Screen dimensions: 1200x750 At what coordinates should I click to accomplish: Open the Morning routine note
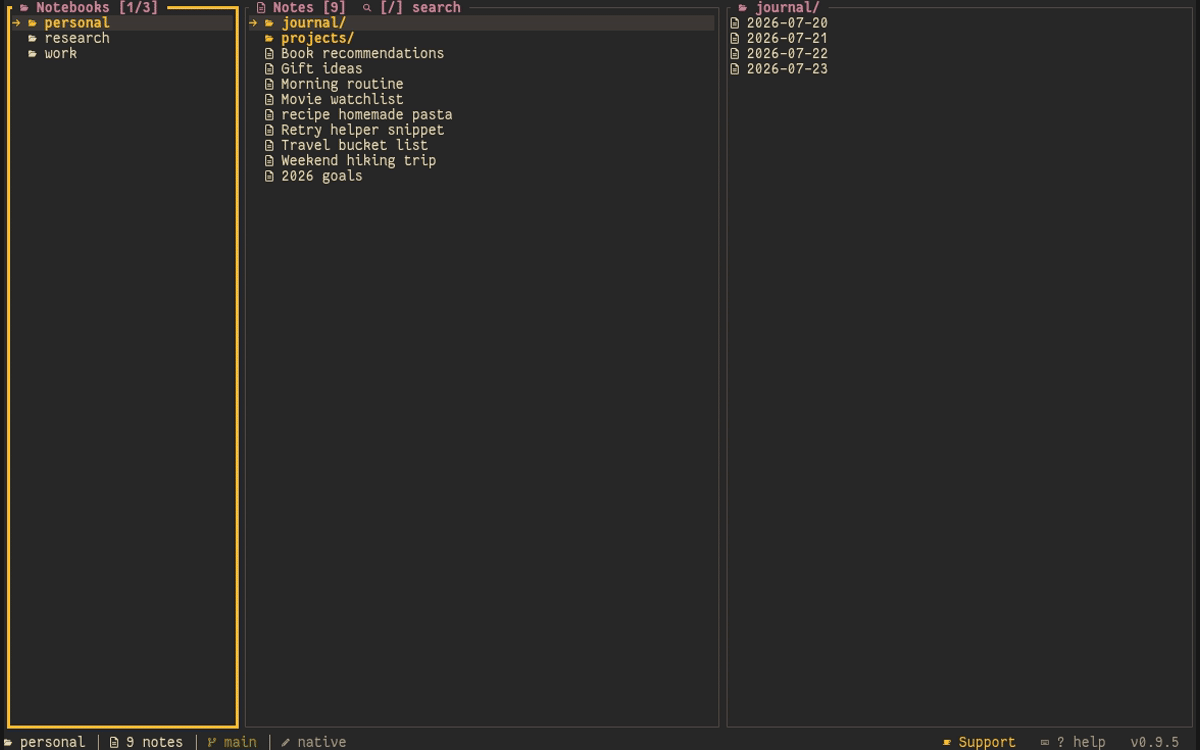(x=342, y=84)
